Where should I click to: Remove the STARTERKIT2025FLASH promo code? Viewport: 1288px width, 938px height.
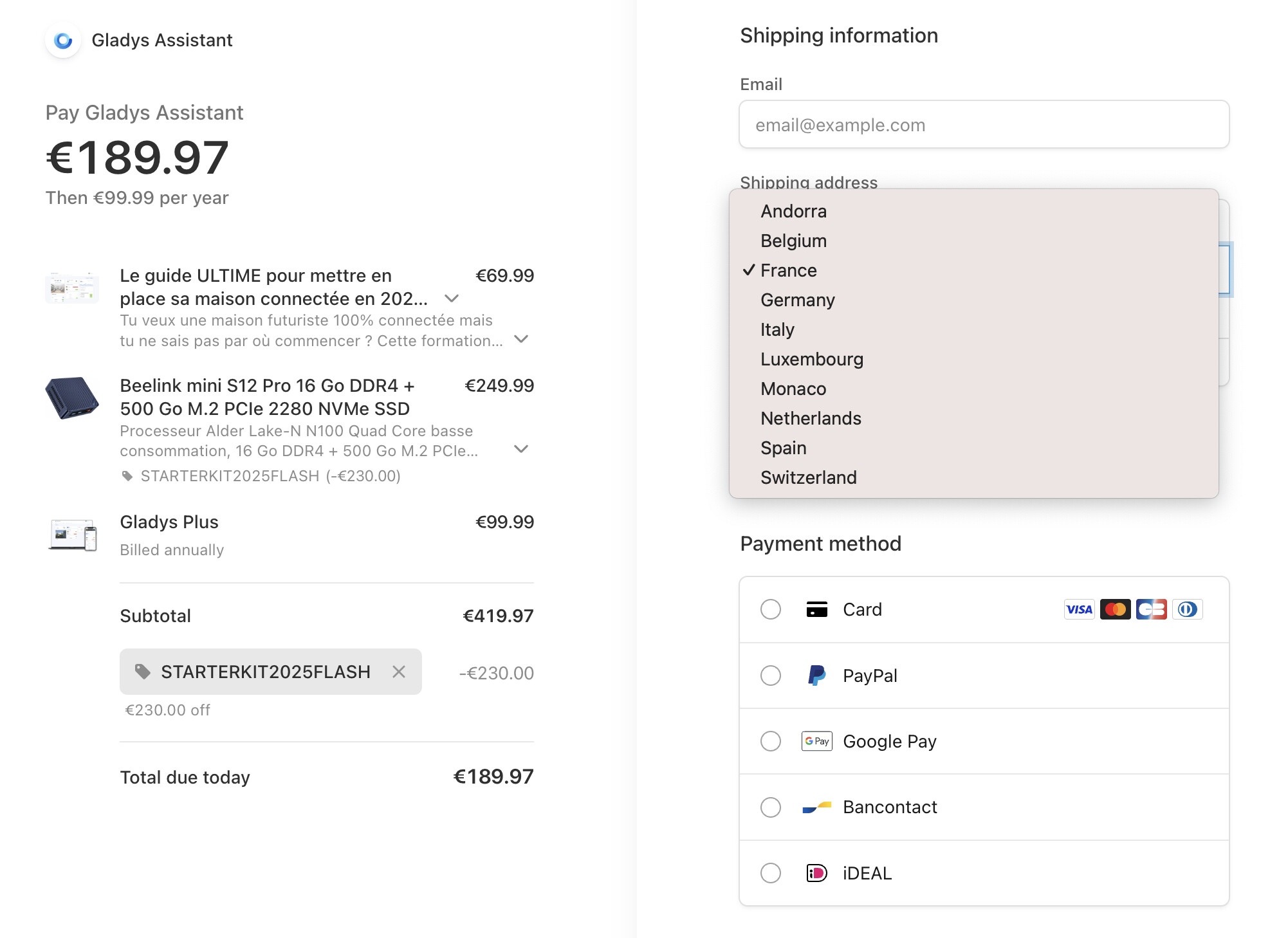[x=399, y=672]
